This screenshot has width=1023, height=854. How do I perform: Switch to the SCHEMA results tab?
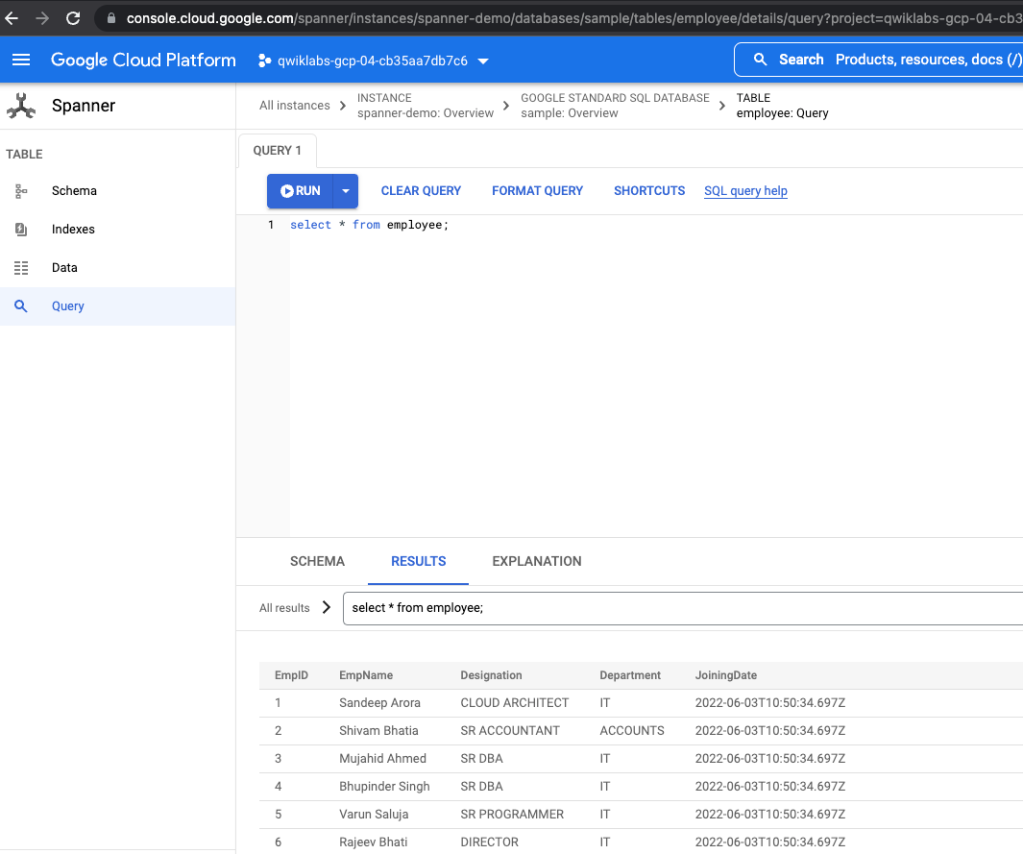(317, 562)
